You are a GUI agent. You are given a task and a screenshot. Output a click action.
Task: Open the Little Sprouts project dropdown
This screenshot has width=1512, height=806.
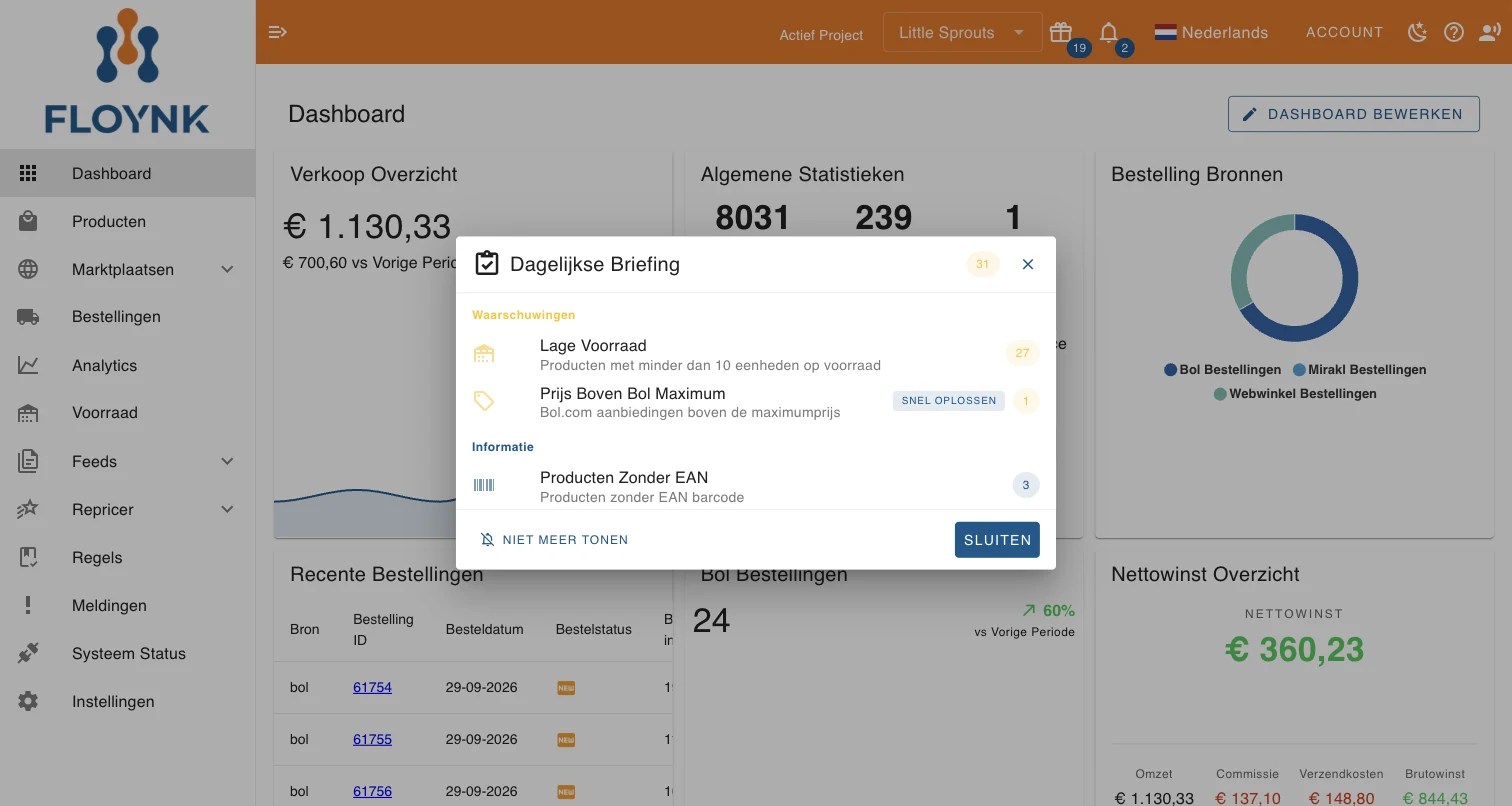(962, 32)
